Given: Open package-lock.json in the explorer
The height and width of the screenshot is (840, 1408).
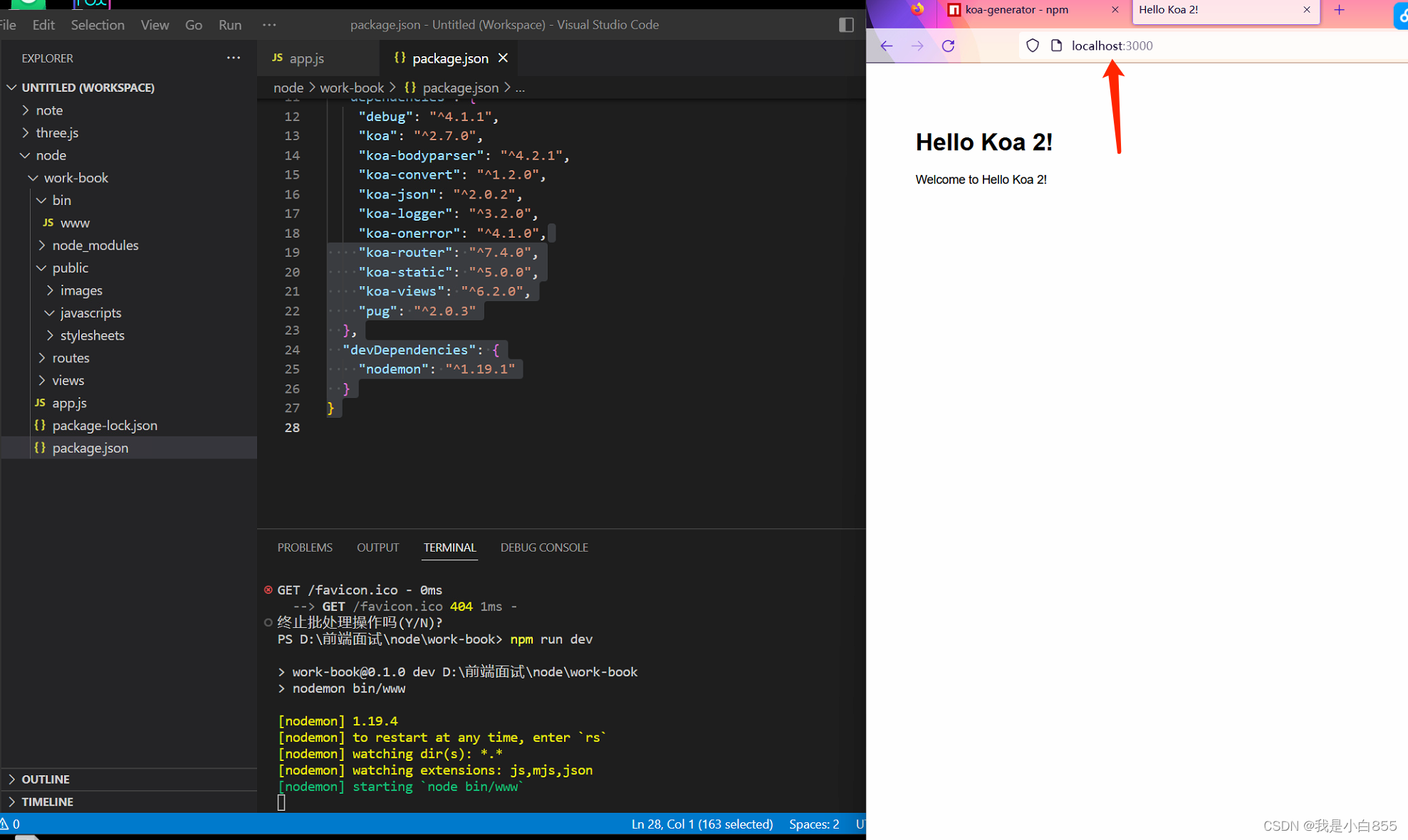Looking at the screenshot, I should 105,425.
